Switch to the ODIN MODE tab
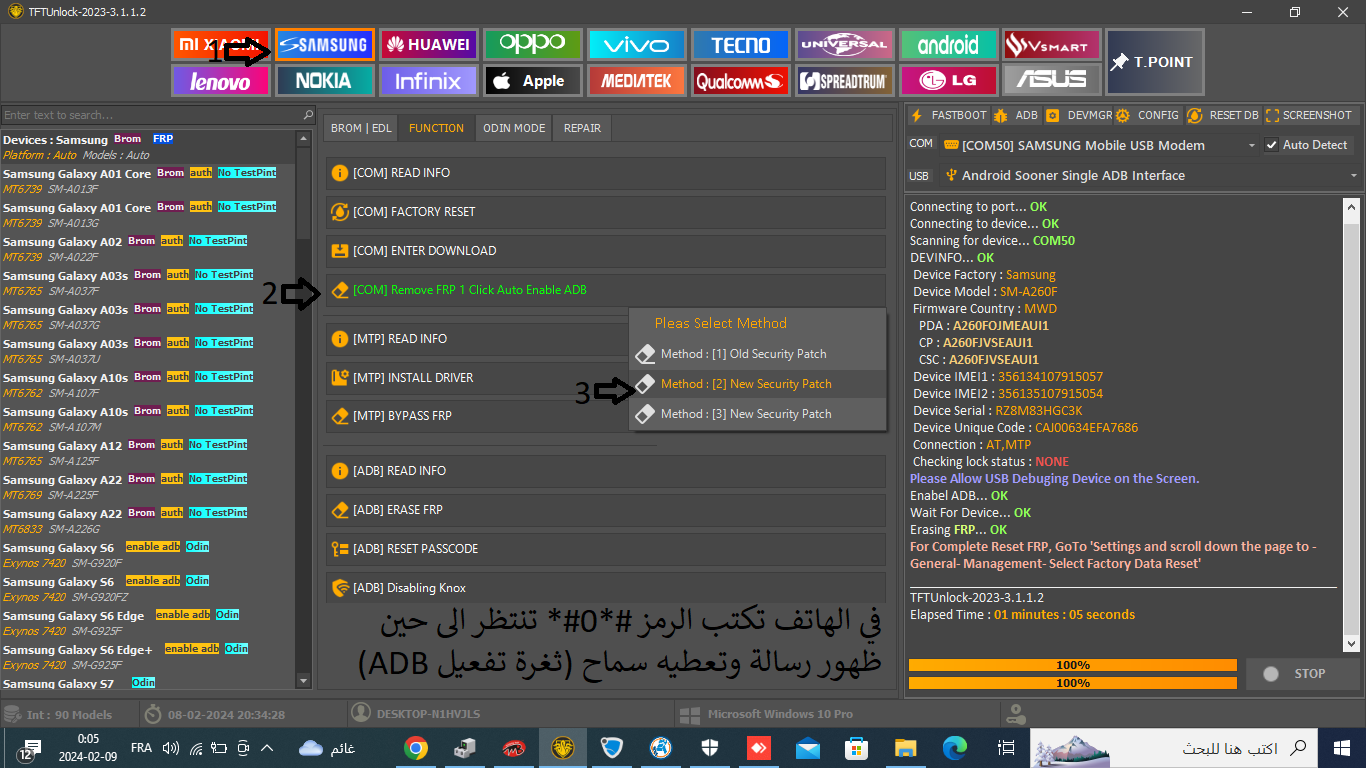The height and width of the screenshot is (768, 1366). tap(514, 128)
